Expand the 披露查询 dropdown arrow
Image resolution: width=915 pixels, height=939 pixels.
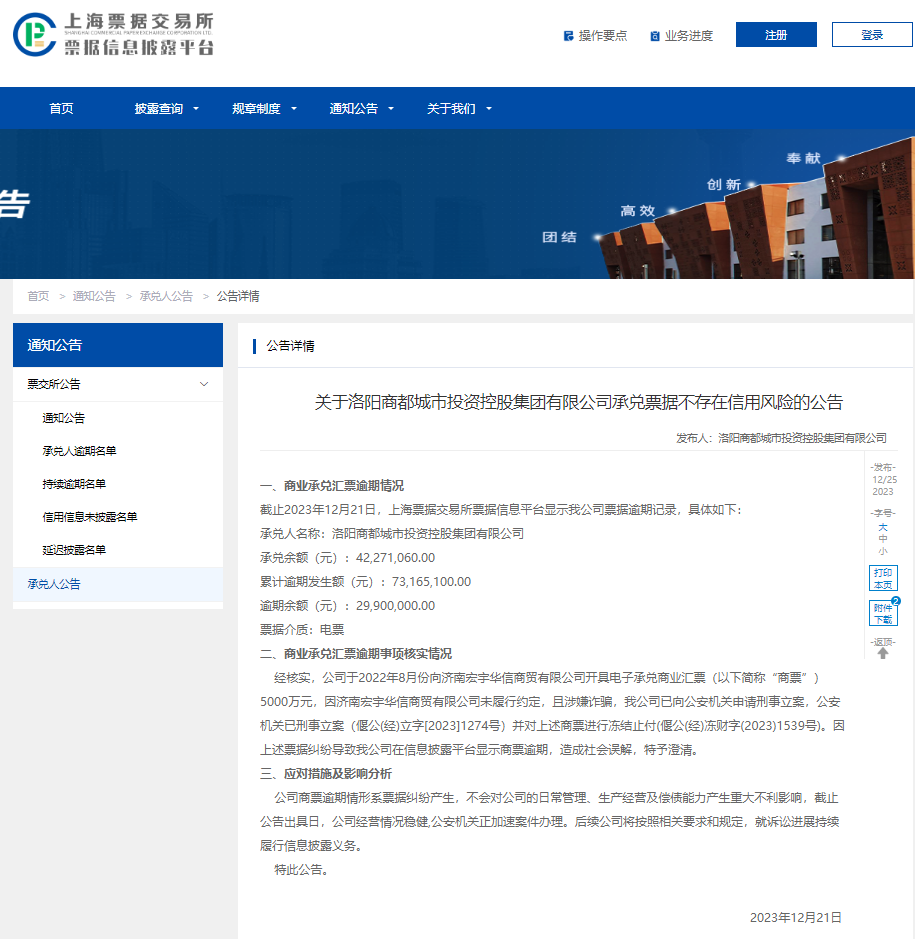pos(196,109)
